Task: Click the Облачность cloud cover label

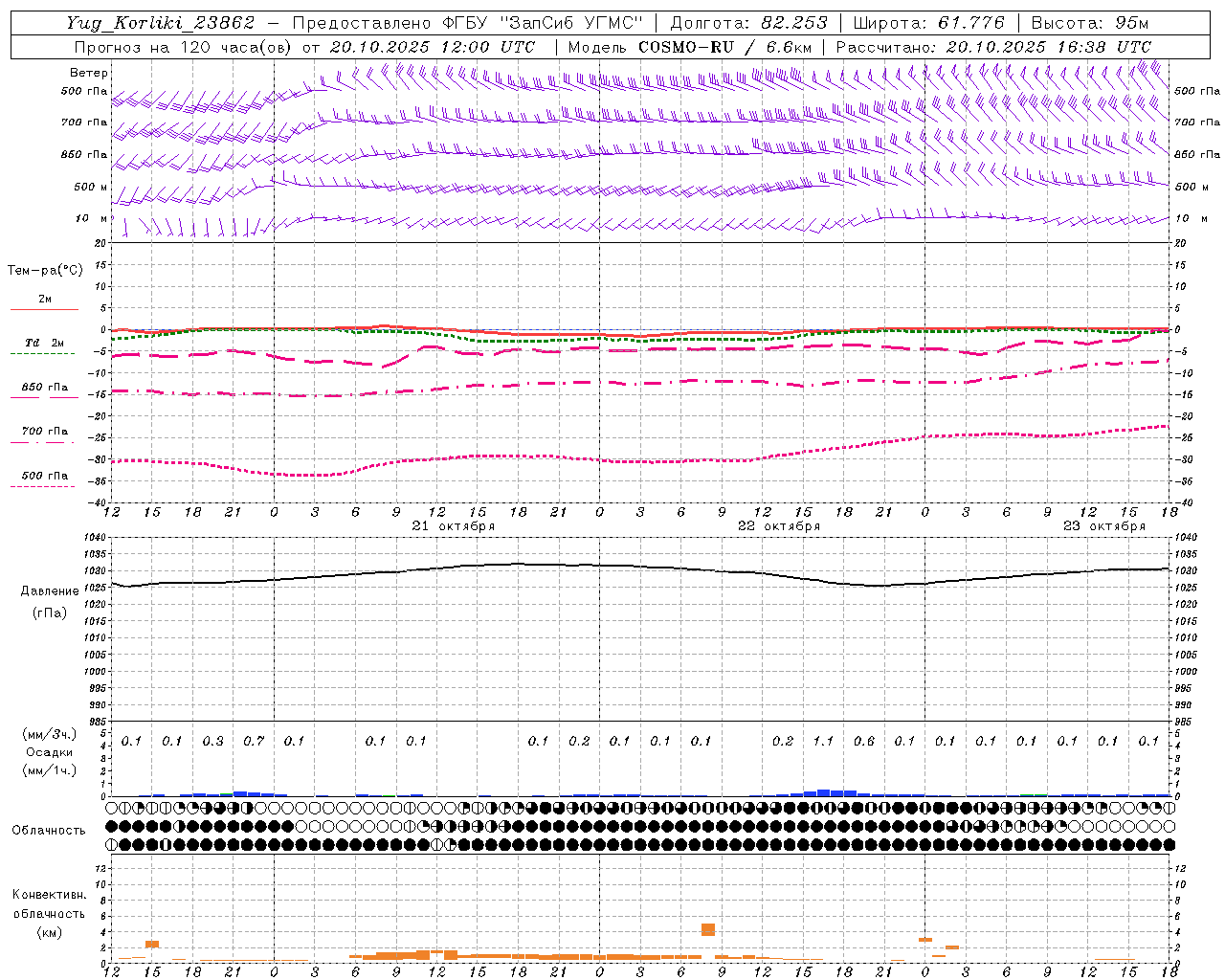Action: point(49,831)
